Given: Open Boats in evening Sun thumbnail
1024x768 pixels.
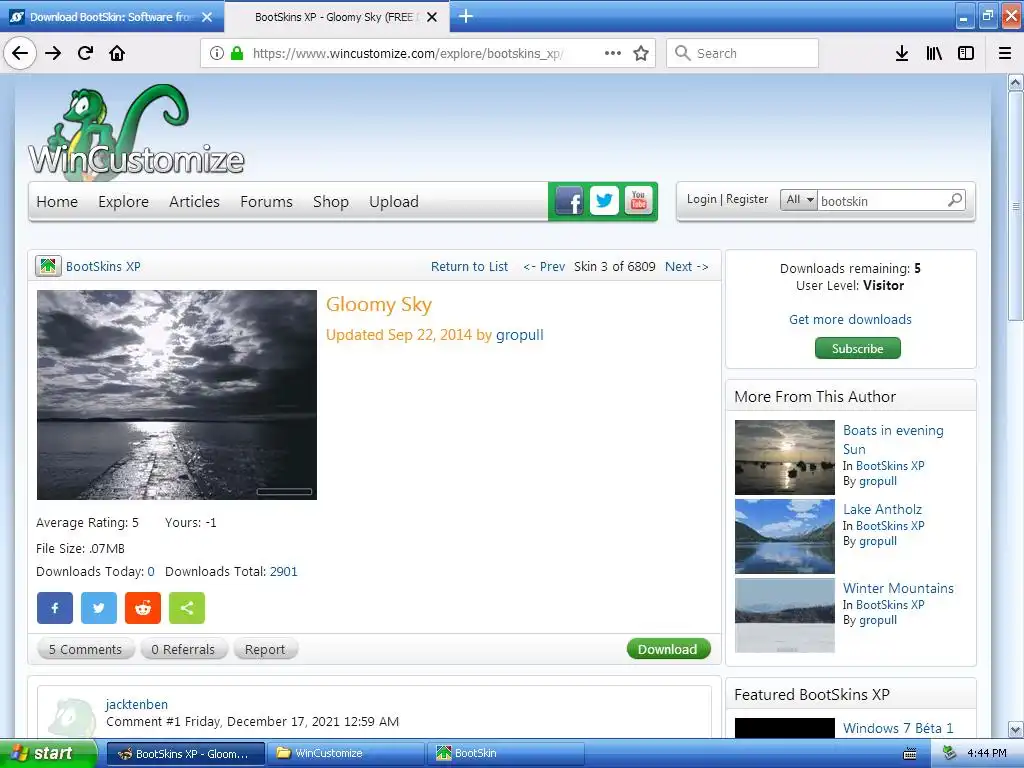Looking at the screenshot, I should tap(785, 457).
